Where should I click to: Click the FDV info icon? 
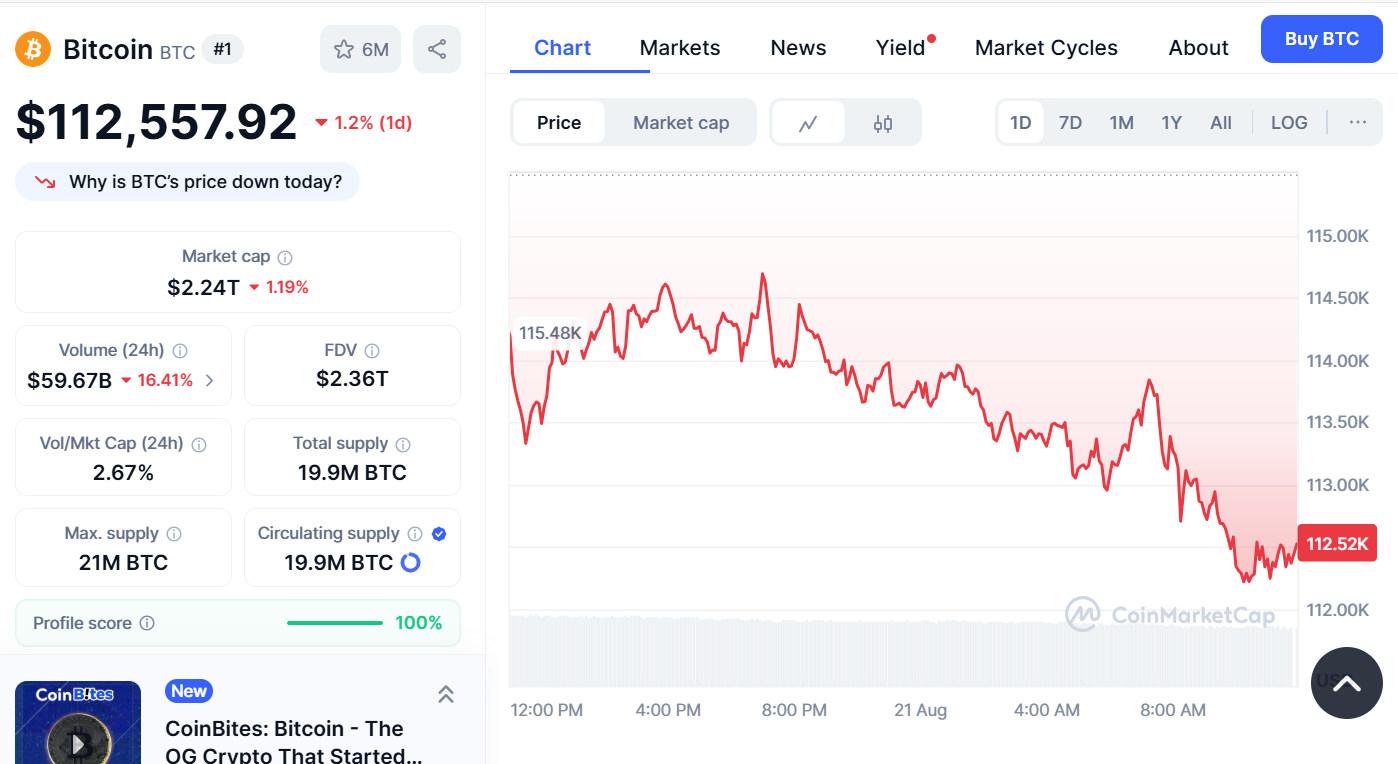(372, 351)
